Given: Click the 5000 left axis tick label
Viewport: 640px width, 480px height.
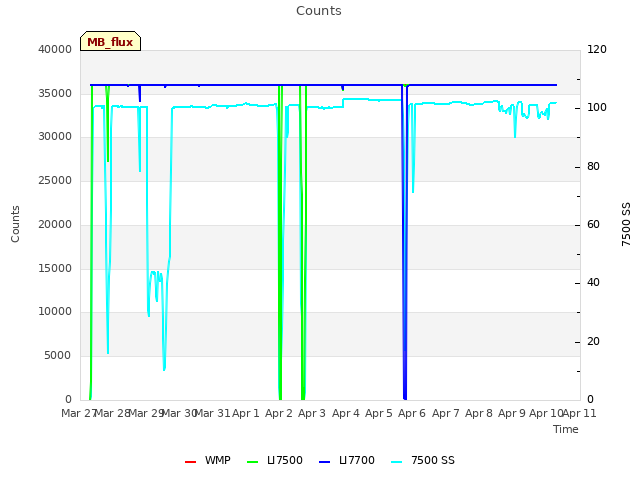Looking at the screenshot, I should point(58,356).
